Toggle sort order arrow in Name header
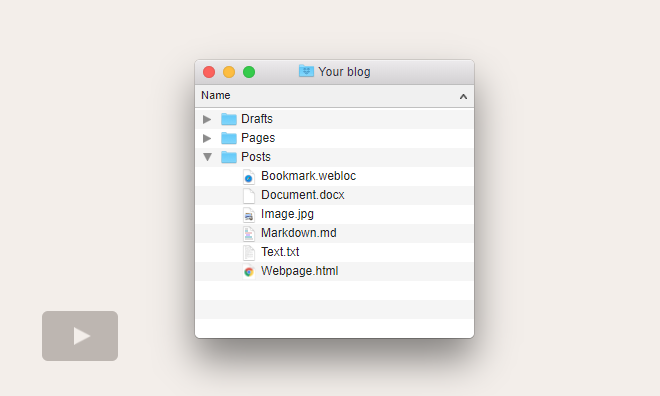Screen dimensions: 660x396 coord(463,97)
